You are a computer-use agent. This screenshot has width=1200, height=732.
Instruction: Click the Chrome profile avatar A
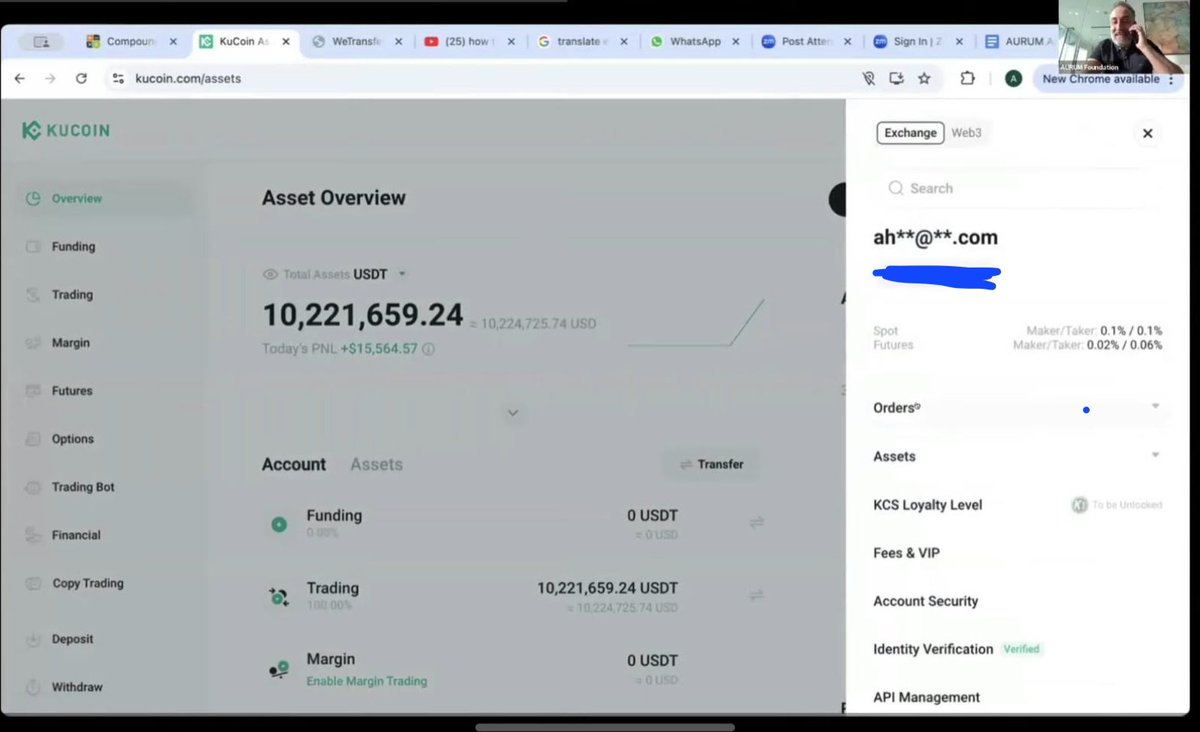pos(1013,78)
